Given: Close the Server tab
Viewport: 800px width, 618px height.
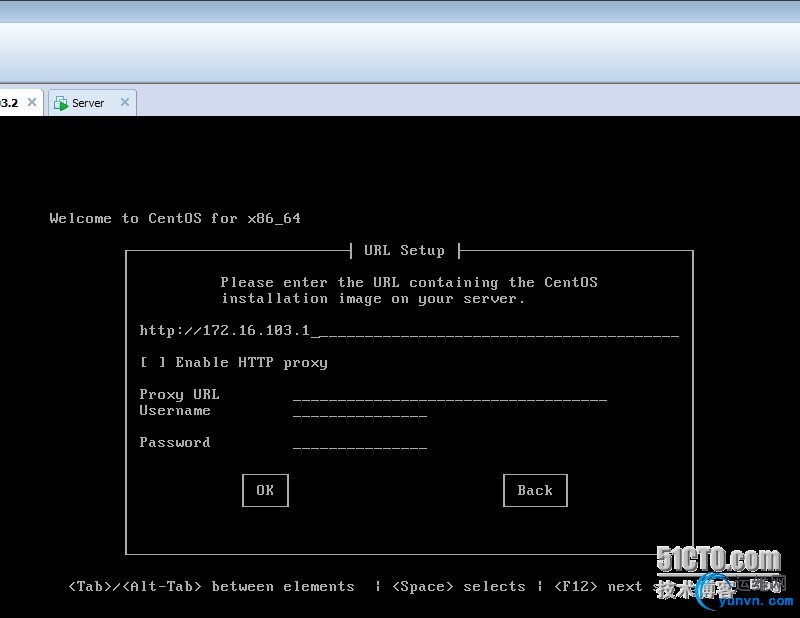Looking at the screenshot, I should [124, 102].
